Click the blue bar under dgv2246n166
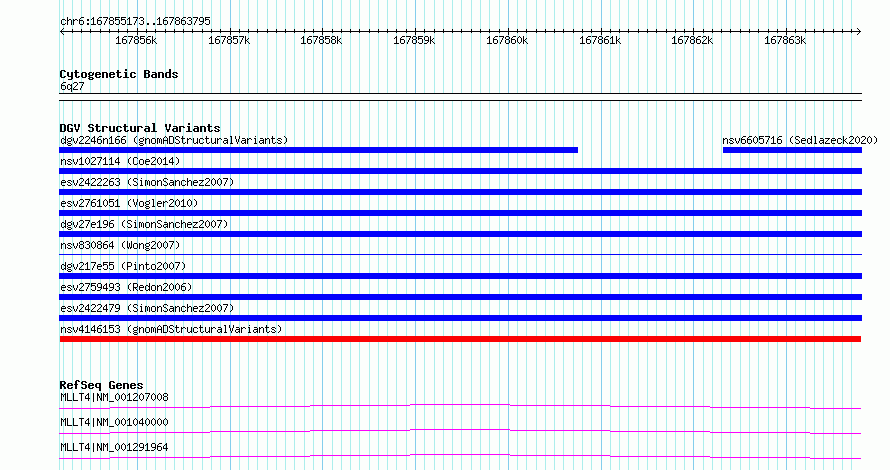Viewport: 890px width, 470px height. 318,150
